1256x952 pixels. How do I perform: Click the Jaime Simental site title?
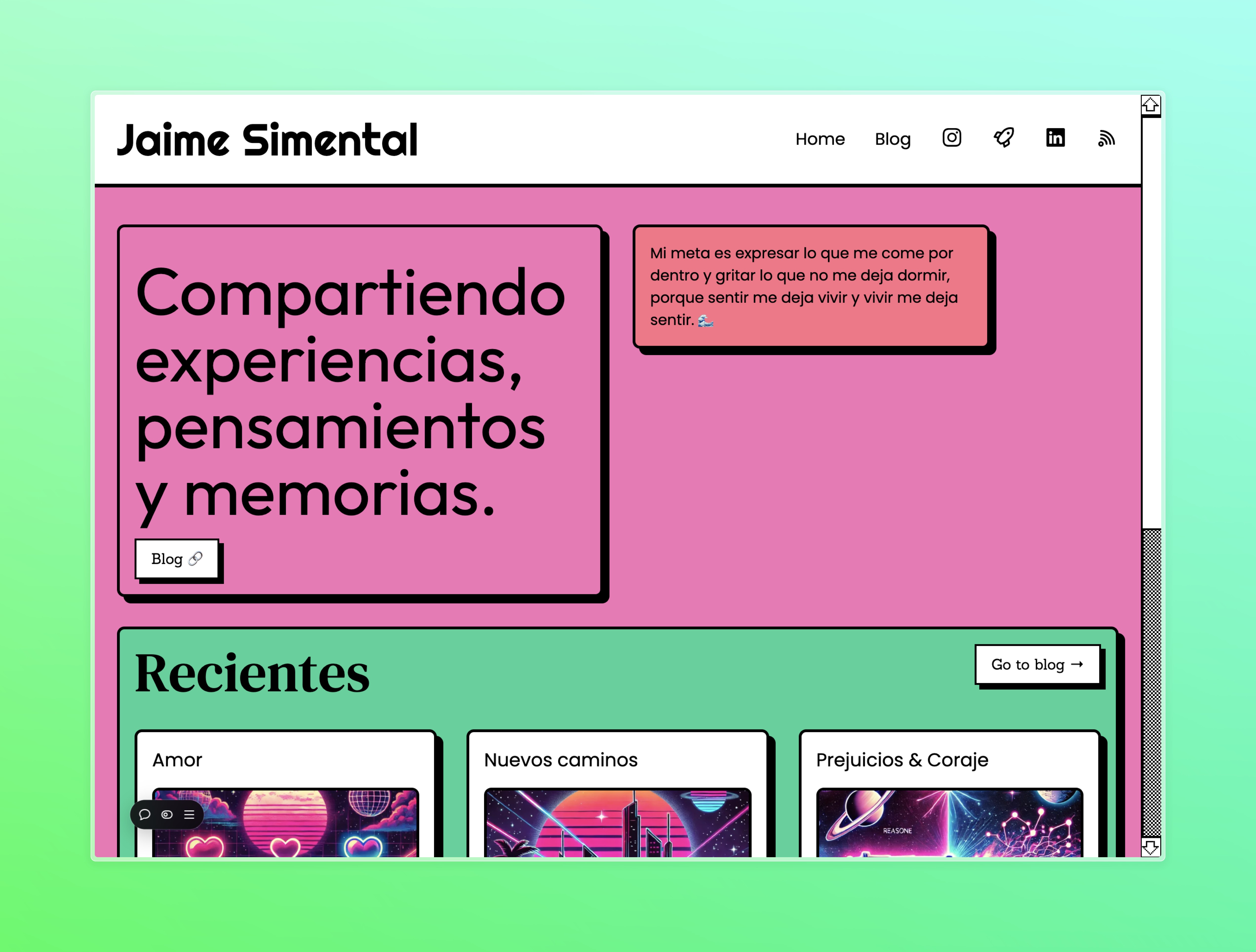click(x=267, y=140)
